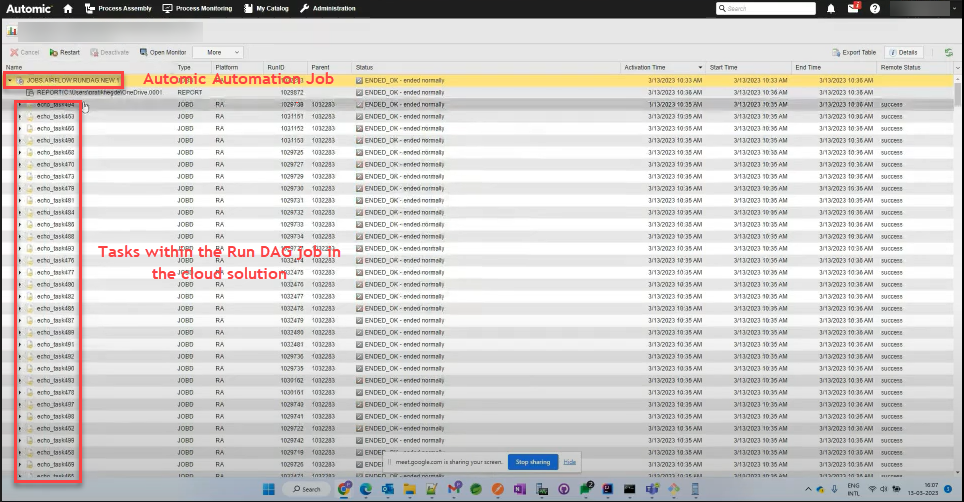Click the Windows taskbar Search box

point(307,489)
